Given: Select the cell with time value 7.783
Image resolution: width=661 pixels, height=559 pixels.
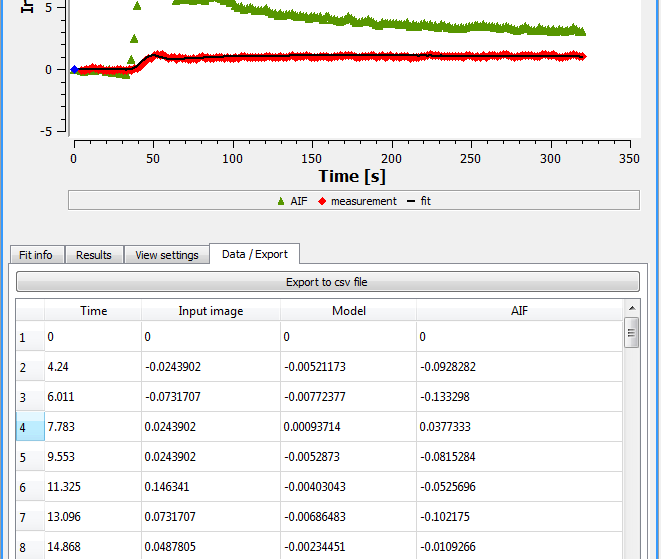Looking at the screenshot, I should point(93,427).
